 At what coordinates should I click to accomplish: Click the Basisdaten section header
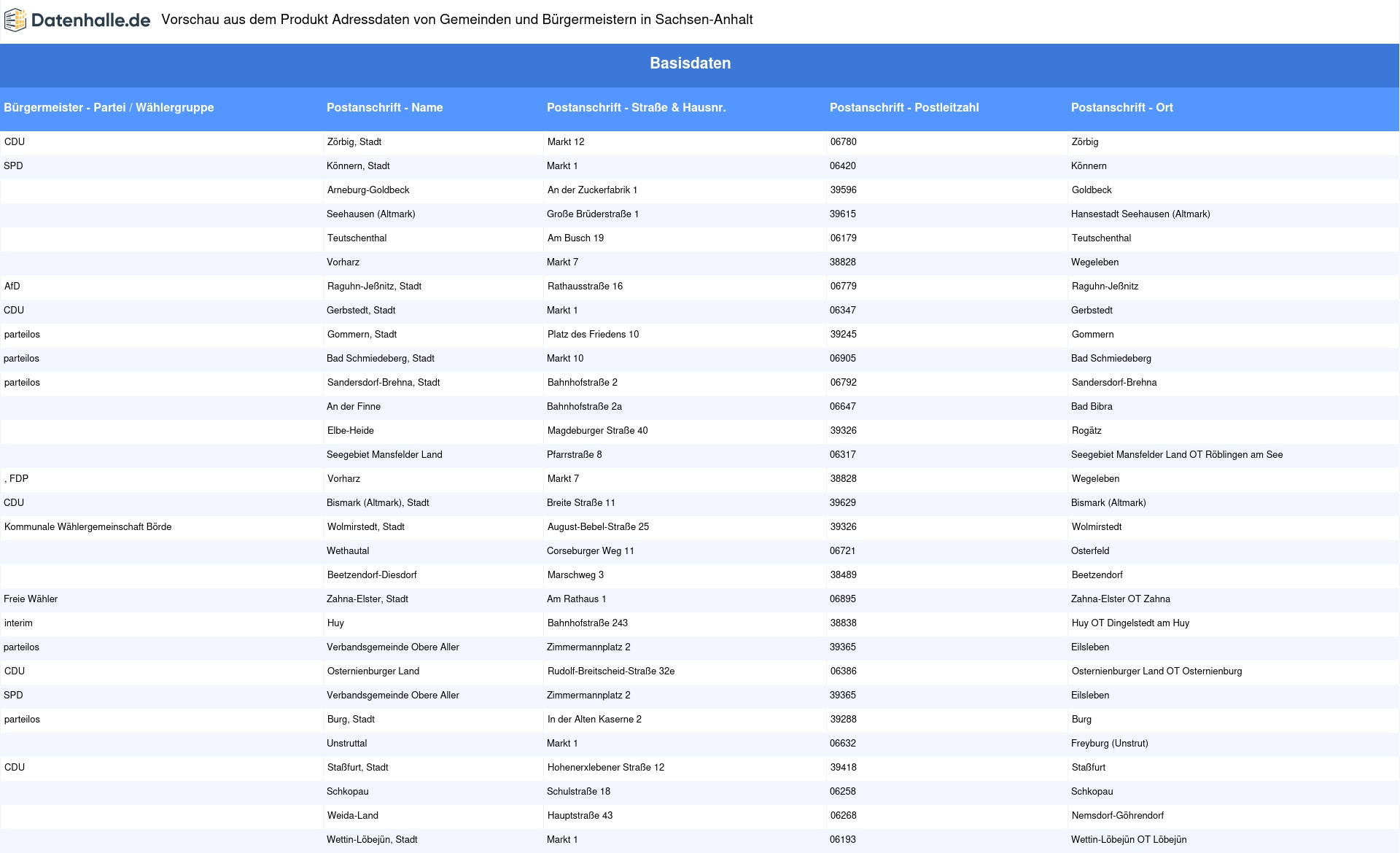690,63
